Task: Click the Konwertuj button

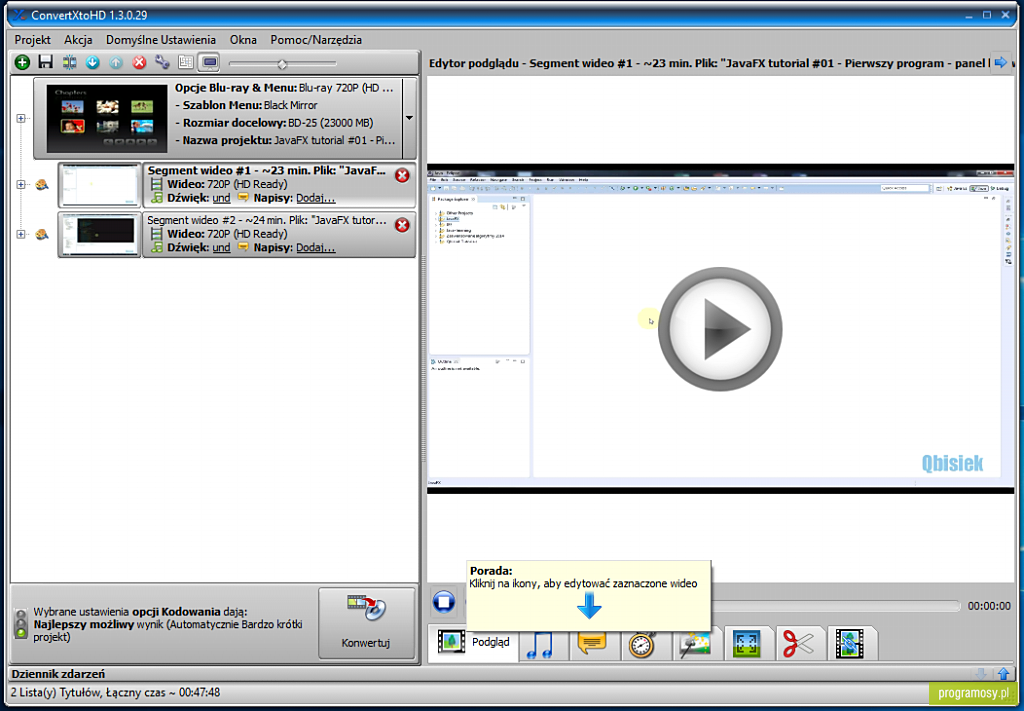Action: point(366,623)
